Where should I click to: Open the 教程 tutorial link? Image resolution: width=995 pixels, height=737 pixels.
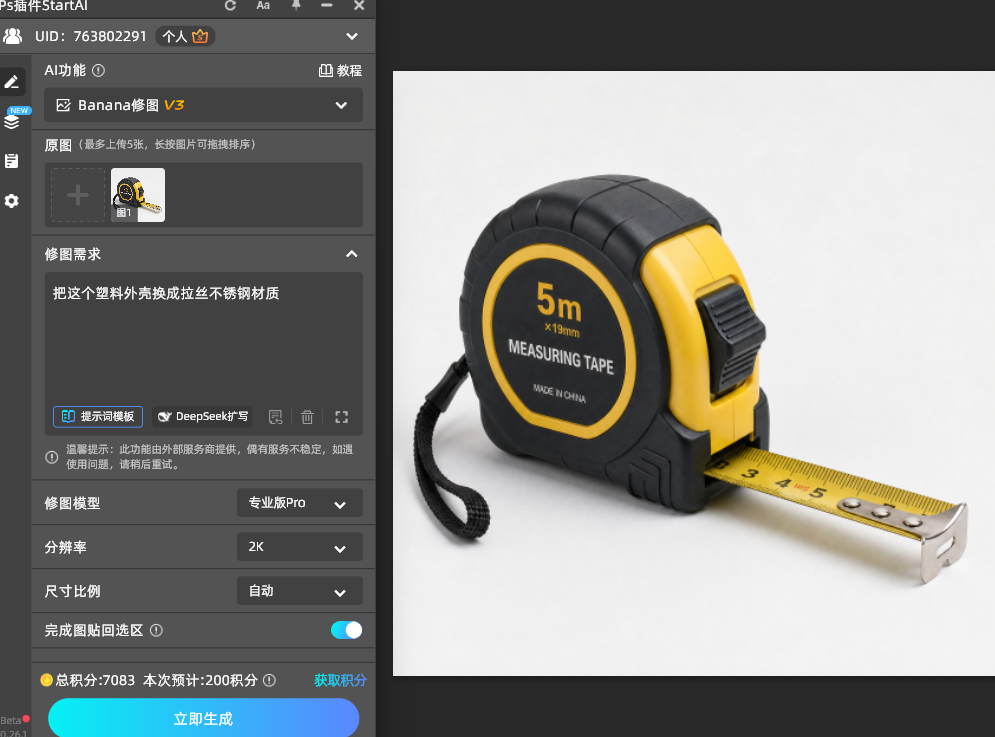pos(340,70)
